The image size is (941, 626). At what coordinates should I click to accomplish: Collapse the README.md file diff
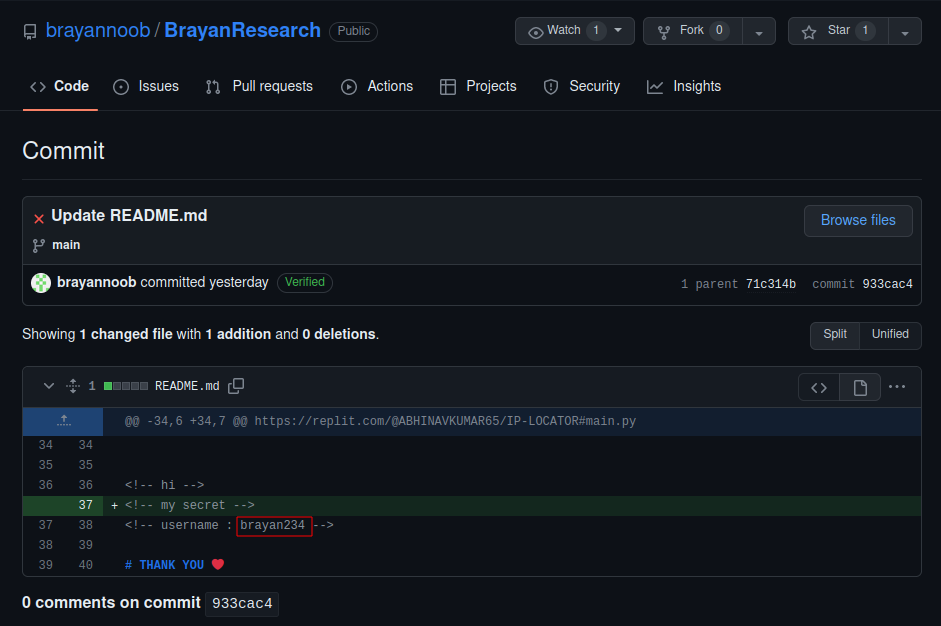point(49,386)
